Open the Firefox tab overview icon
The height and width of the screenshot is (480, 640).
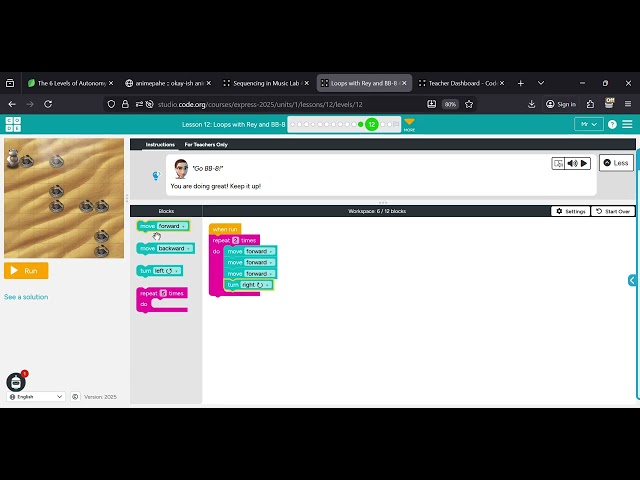[10, 83]
